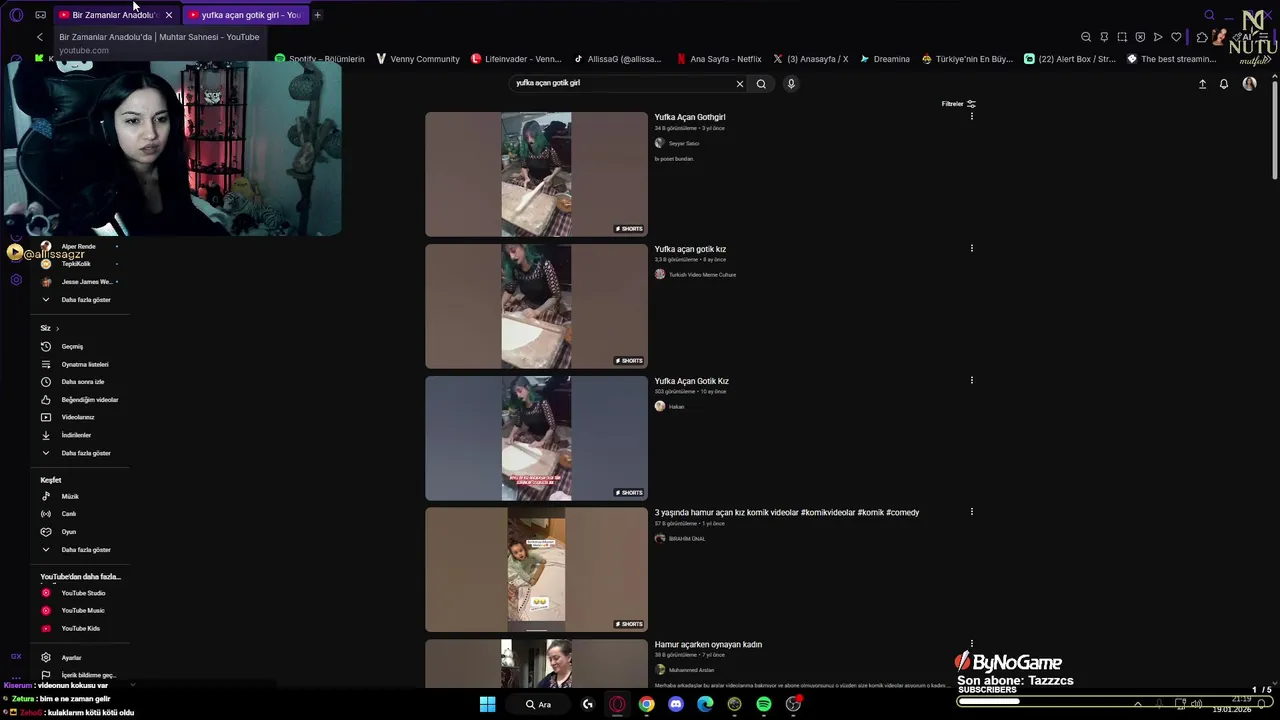Open the Filtreler filter panel
This screenshot has width=1280, height=720.
958,104
